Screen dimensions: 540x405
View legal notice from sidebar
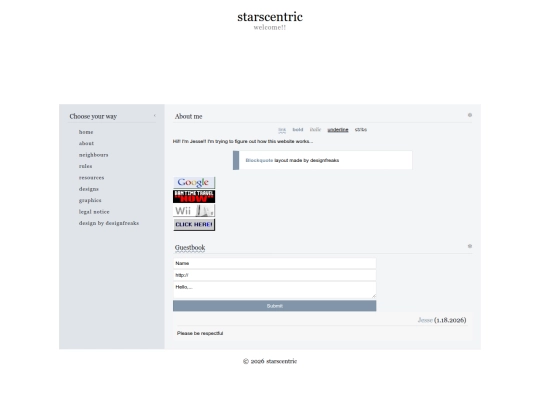click(94, 212)
